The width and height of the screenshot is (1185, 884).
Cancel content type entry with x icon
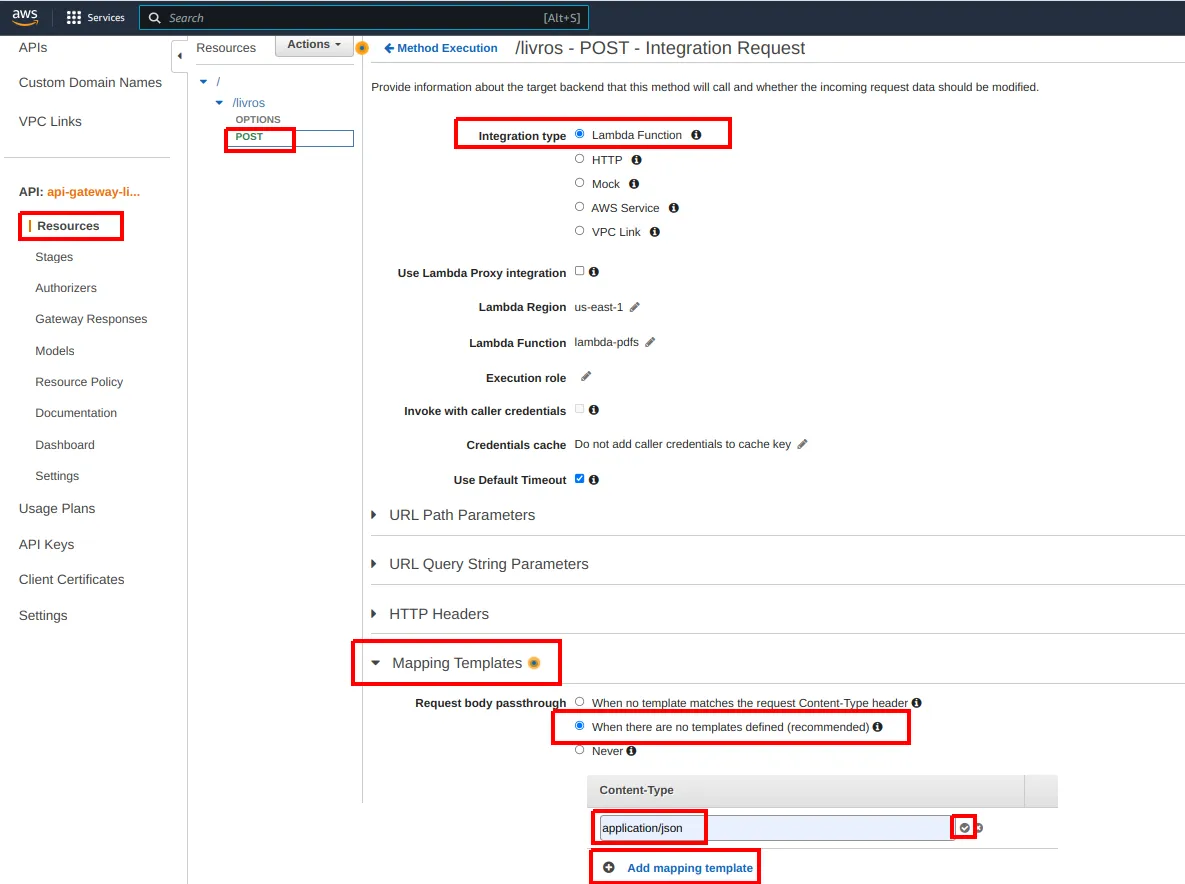click(x=979, y=828)
